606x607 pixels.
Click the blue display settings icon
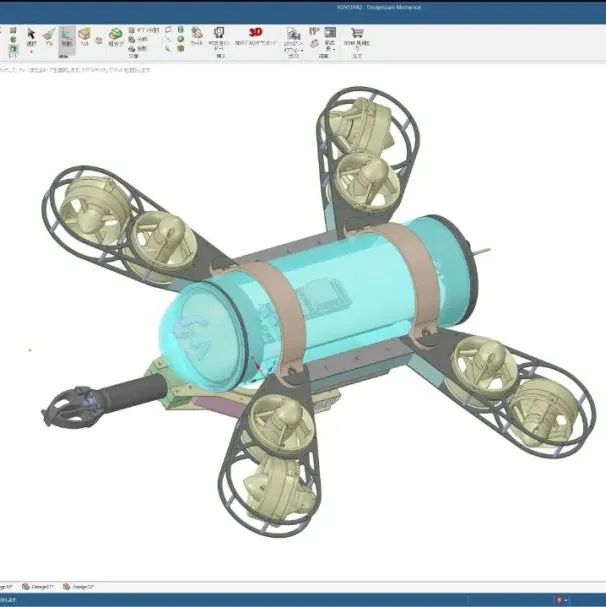point(330,33)
